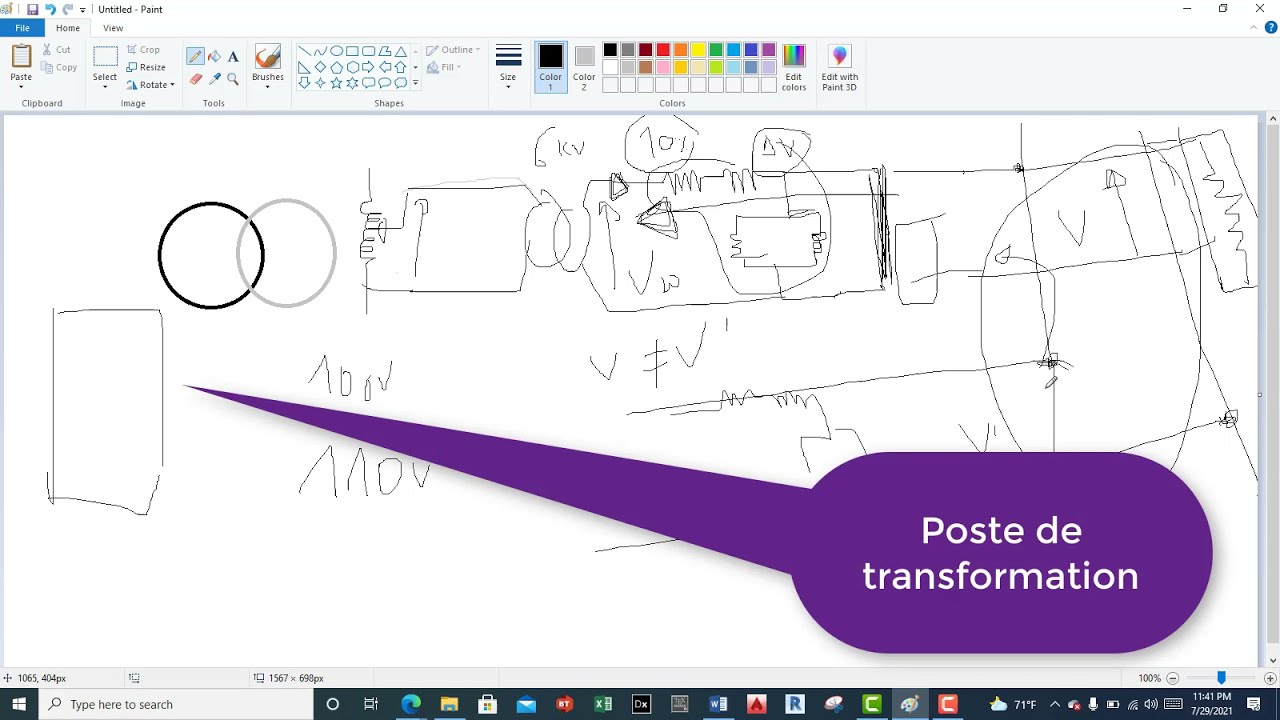Pick the green color swatch
This screenshot has height=720, width=1280.
pos(716,50)
